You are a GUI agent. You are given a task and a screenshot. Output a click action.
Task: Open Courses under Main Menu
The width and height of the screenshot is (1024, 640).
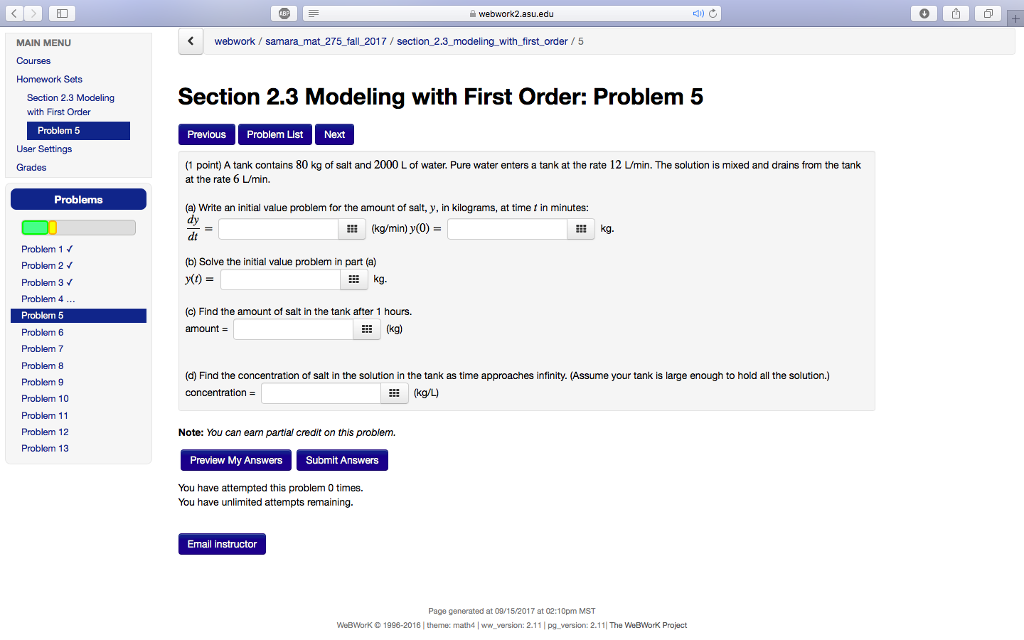tap(33, 60)
